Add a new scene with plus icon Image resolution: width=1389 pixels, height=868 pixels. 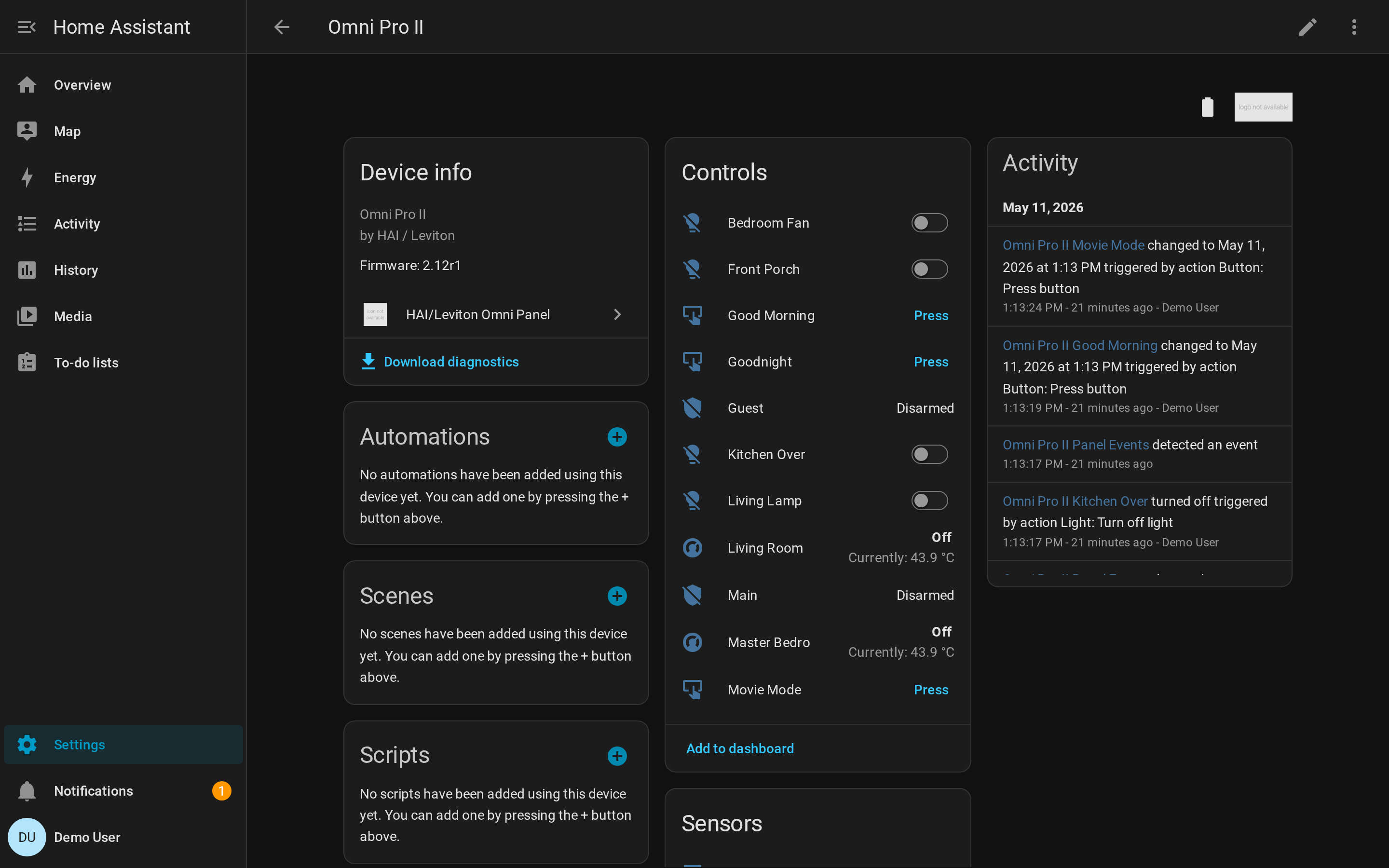coord(617,596)
